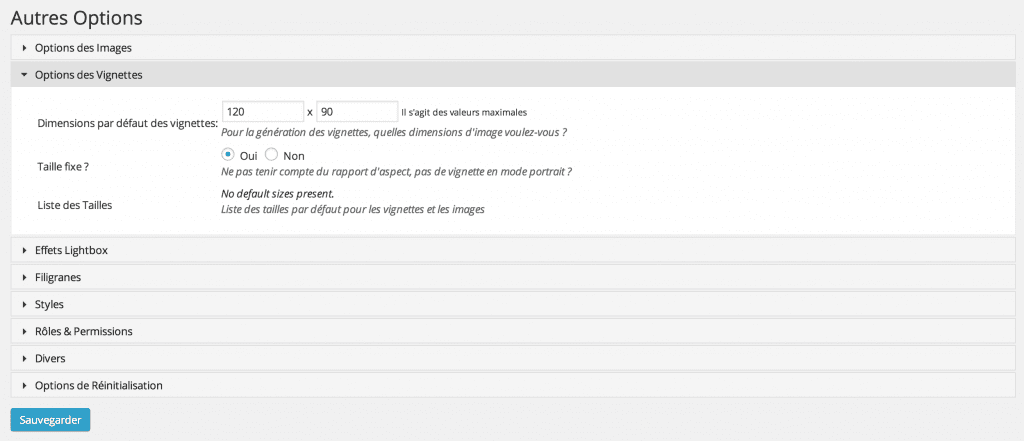Collapse the Options des Vignettes arrow
Image resolution: width=1024 pixels, height=441 pixels.
[x=24, y=75]
